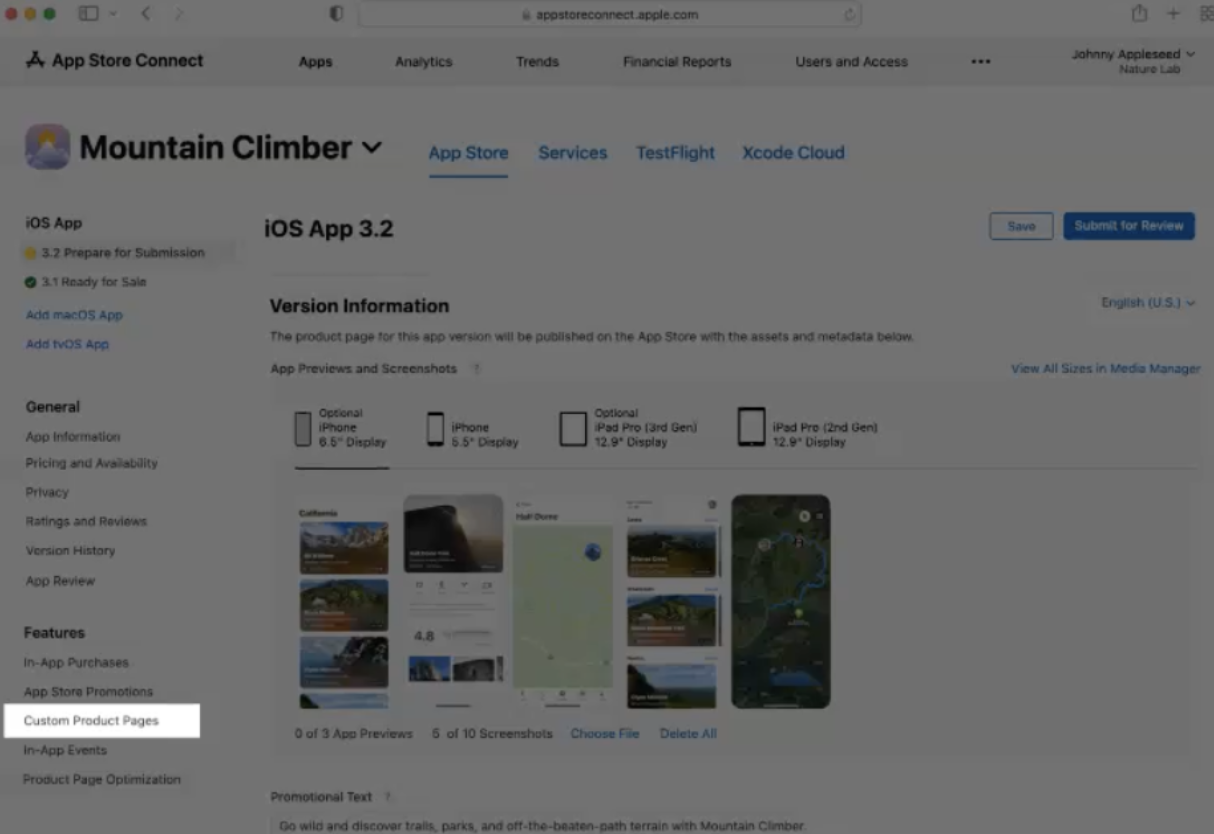Open the Mountain Climber app icon

pyautogui.click(x=47, y=147)
